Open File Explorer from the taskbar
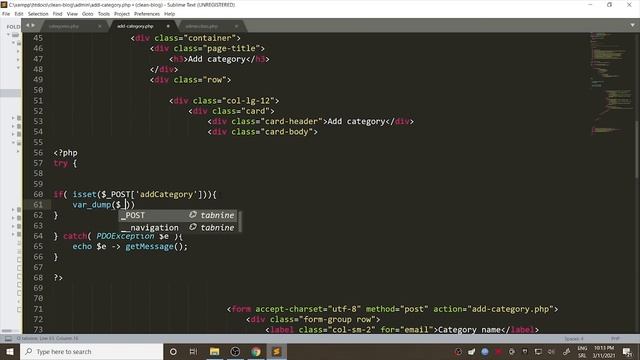The height and width of the screenshot is (360, 640). coord(214,351)
